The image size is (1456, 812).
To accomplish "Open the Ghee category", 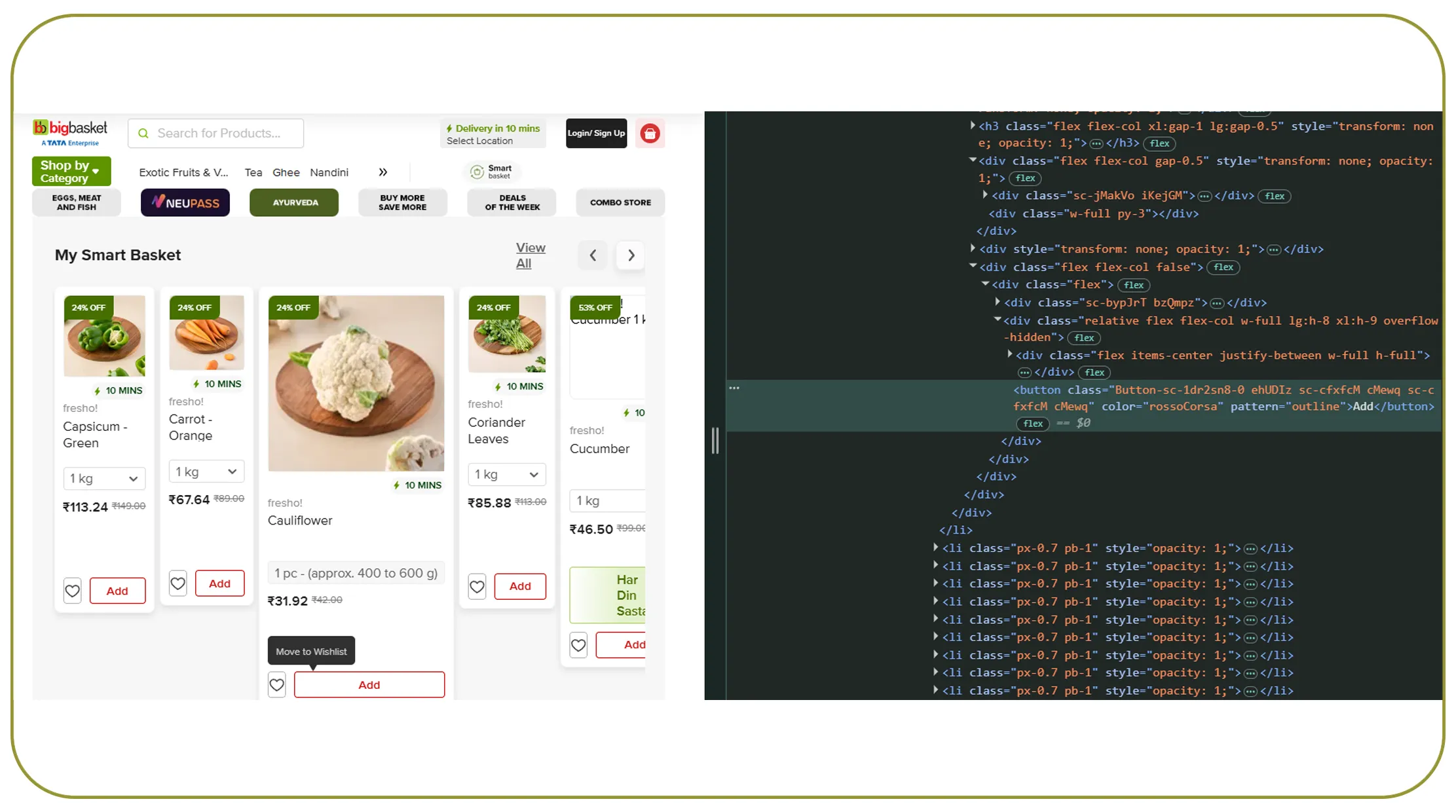I will tap(286, 172).
